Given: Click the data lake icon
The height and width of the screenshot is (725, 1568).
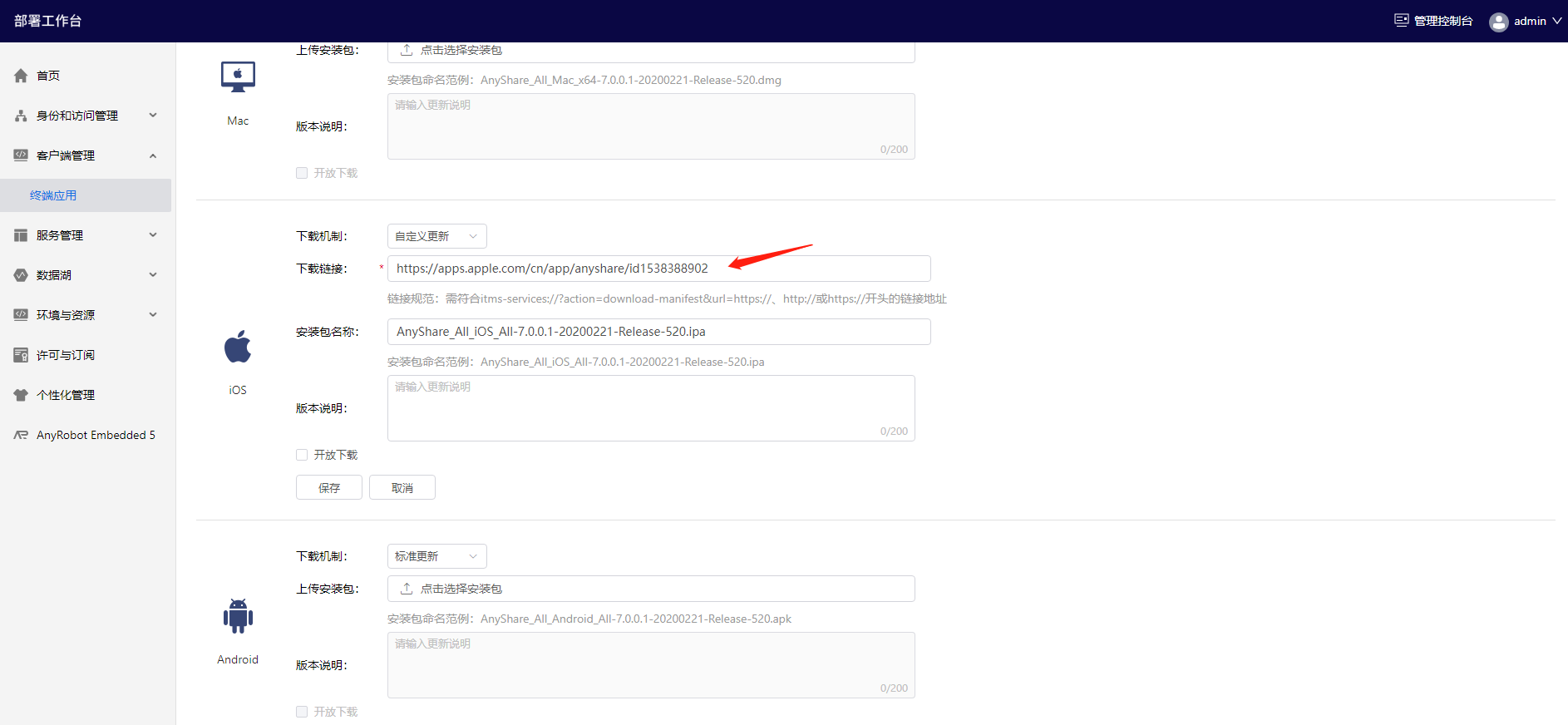Looking at the screenshot, I should (21, 275).
